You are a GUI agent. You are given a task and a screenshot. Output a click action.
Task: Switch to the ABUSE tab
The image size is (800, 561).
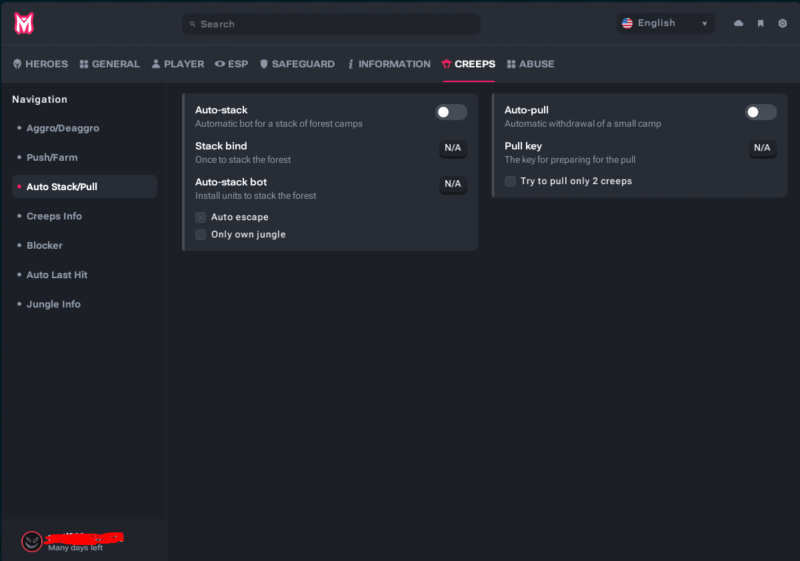(x=531, y=64)
